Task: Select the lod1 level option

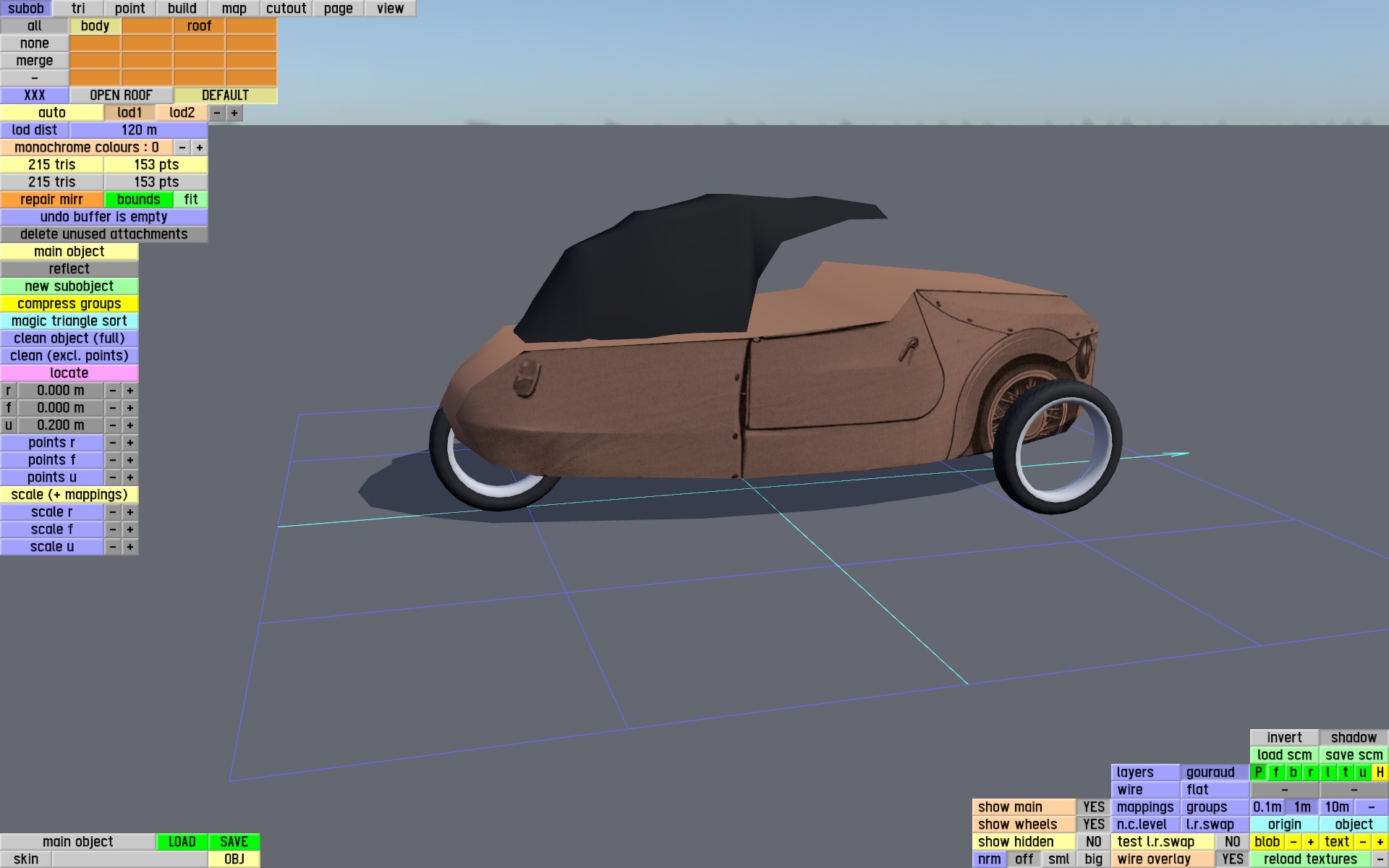Action: (129, 113)
